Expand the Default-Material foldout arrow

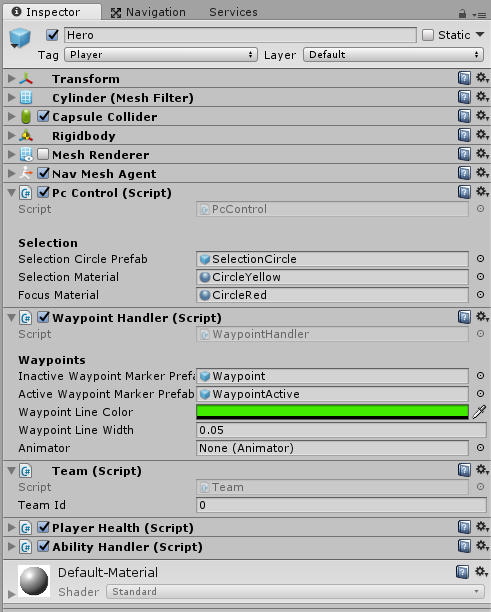pyautogui.click(x=11, y=594)
